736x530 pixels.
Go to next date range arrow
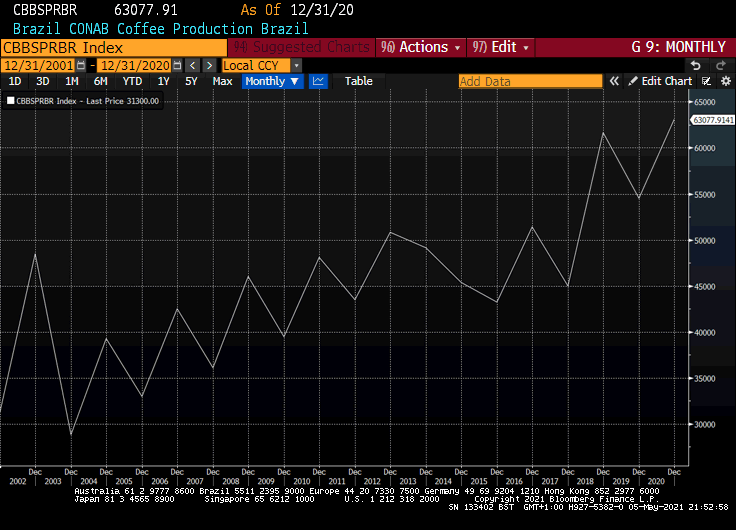coord(209,65)
